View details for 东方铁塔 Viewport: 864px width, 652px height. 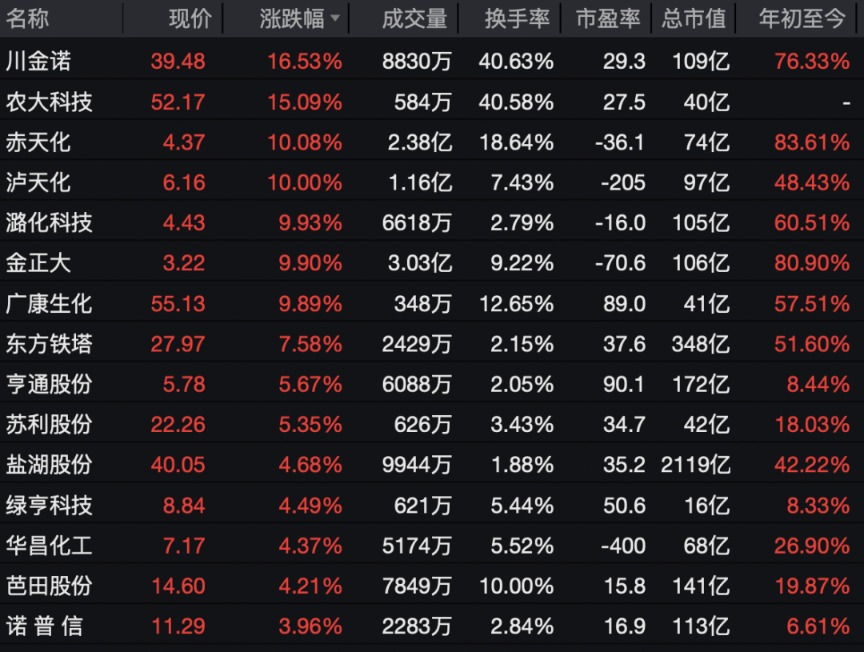(50, 344)
